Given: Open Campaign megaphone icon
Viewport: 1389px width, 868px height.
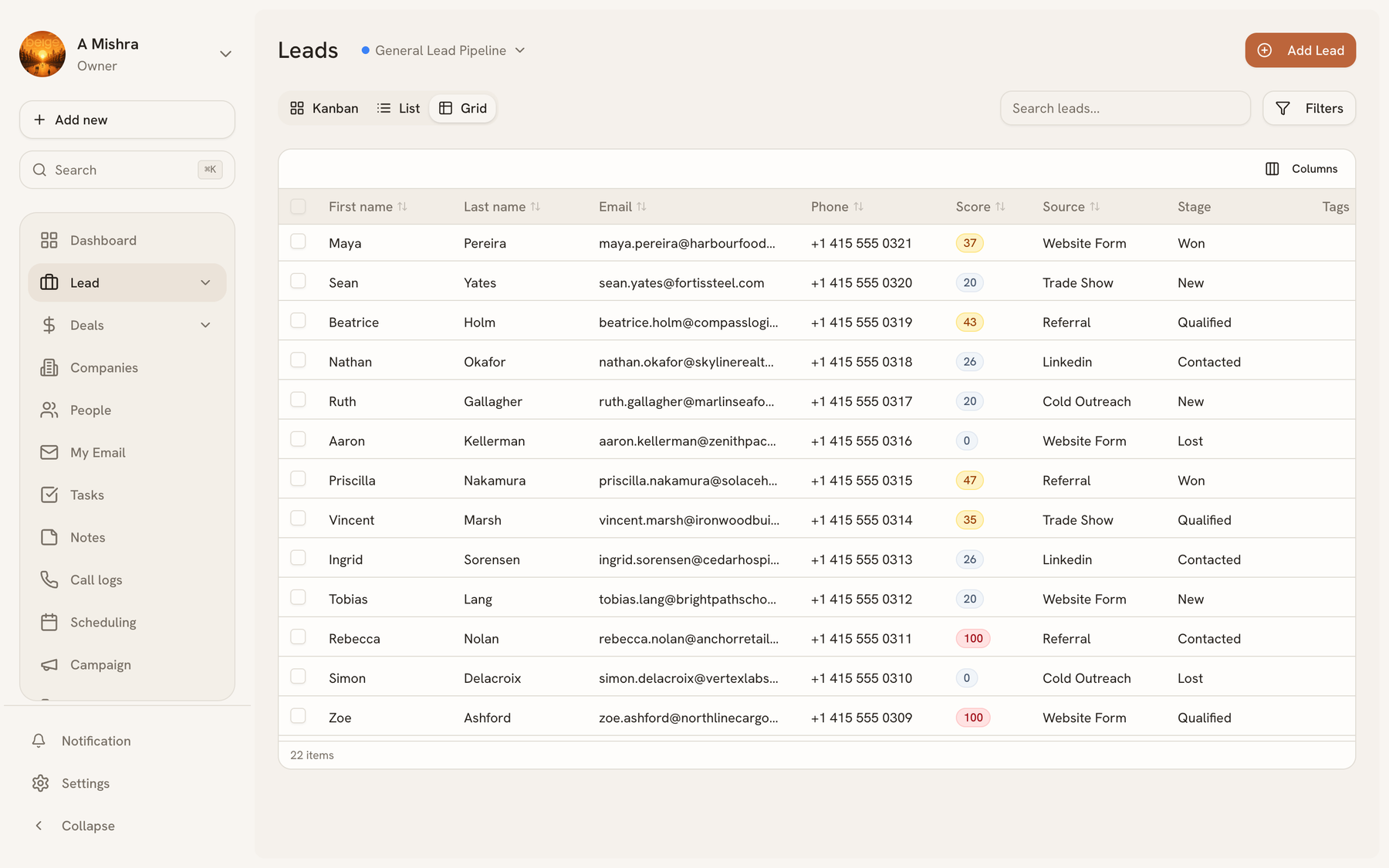Looking at the screenshot, I should 49,665.
